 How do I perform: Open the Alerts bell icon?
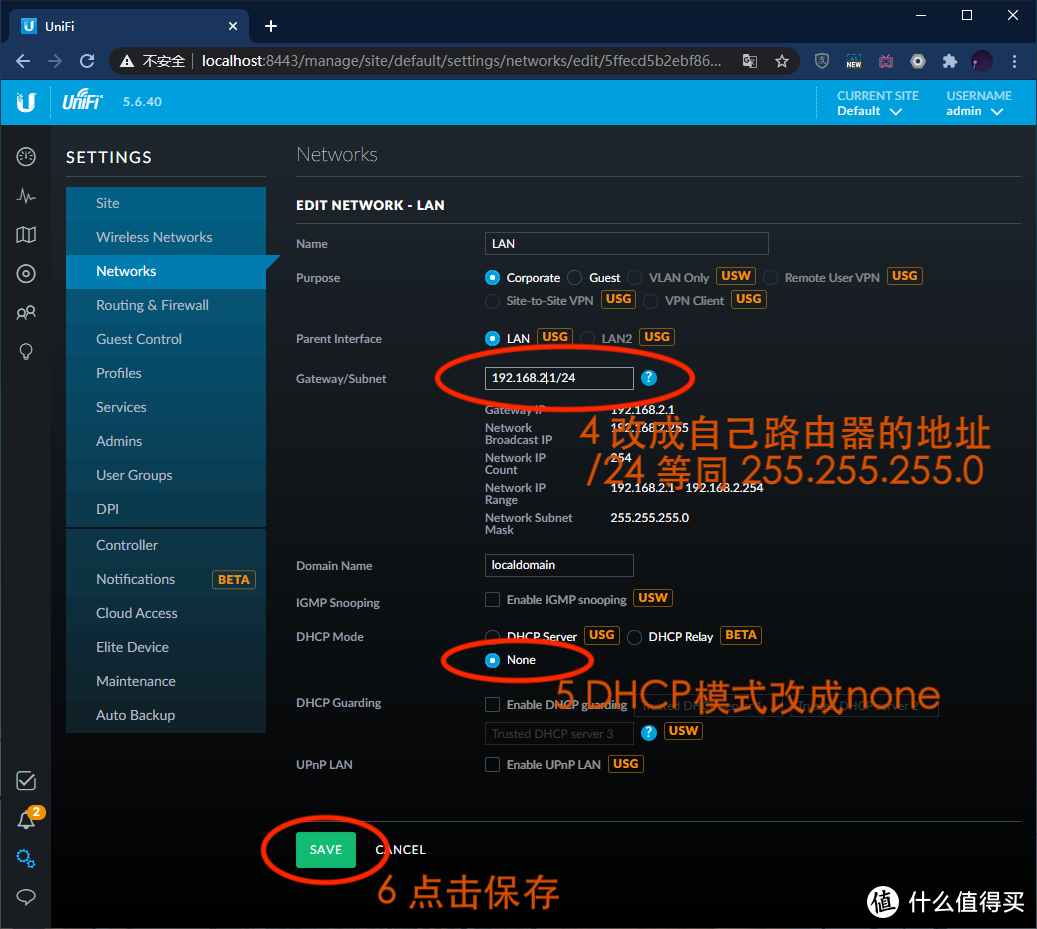[26, 821]
